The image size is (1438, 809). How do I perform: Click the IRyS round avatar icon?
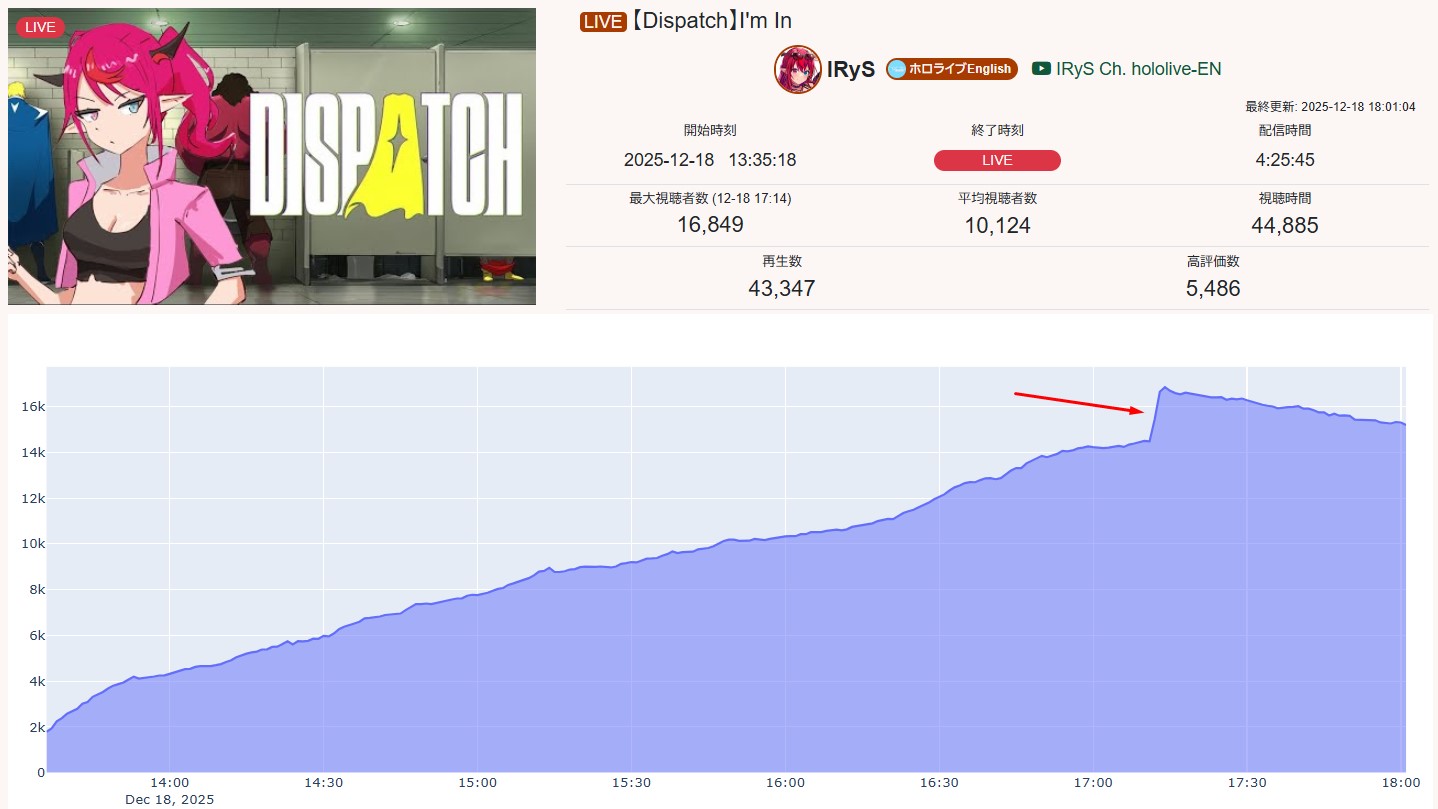(x=797, y=69)
